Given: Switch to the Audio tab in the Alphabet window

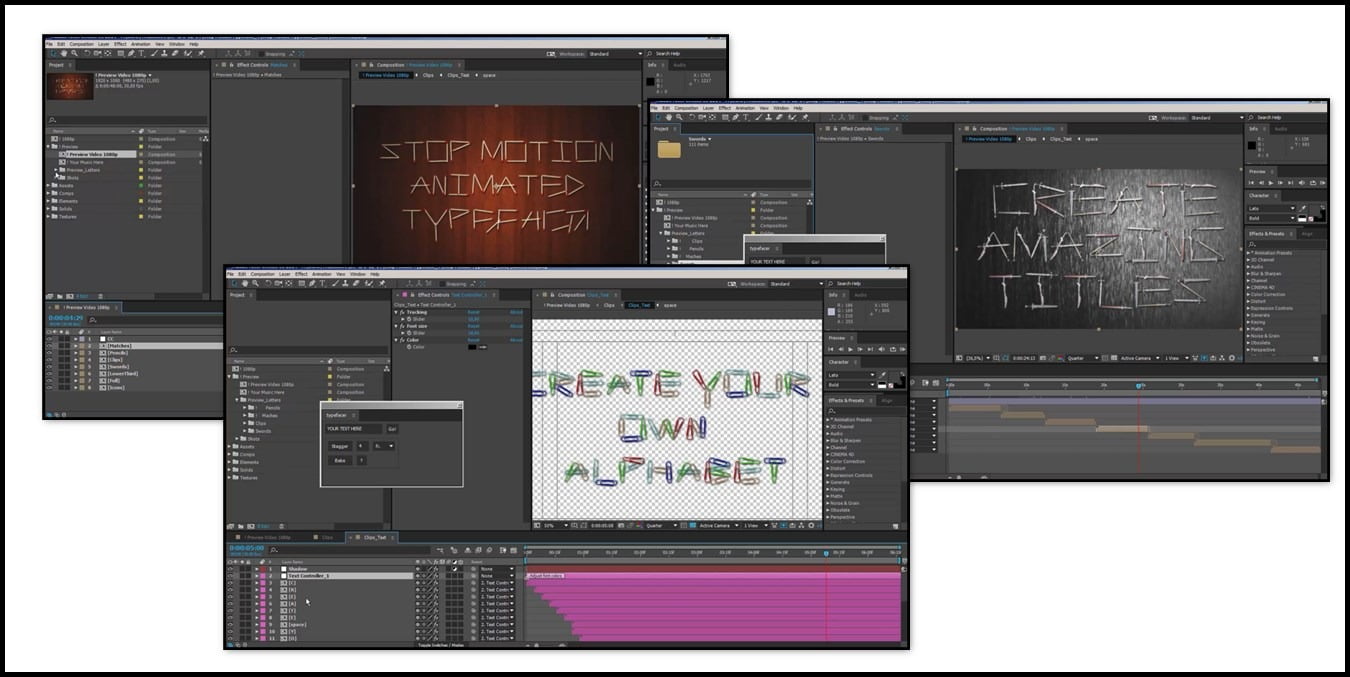Looking at the screenshot, I should point(861,295).
